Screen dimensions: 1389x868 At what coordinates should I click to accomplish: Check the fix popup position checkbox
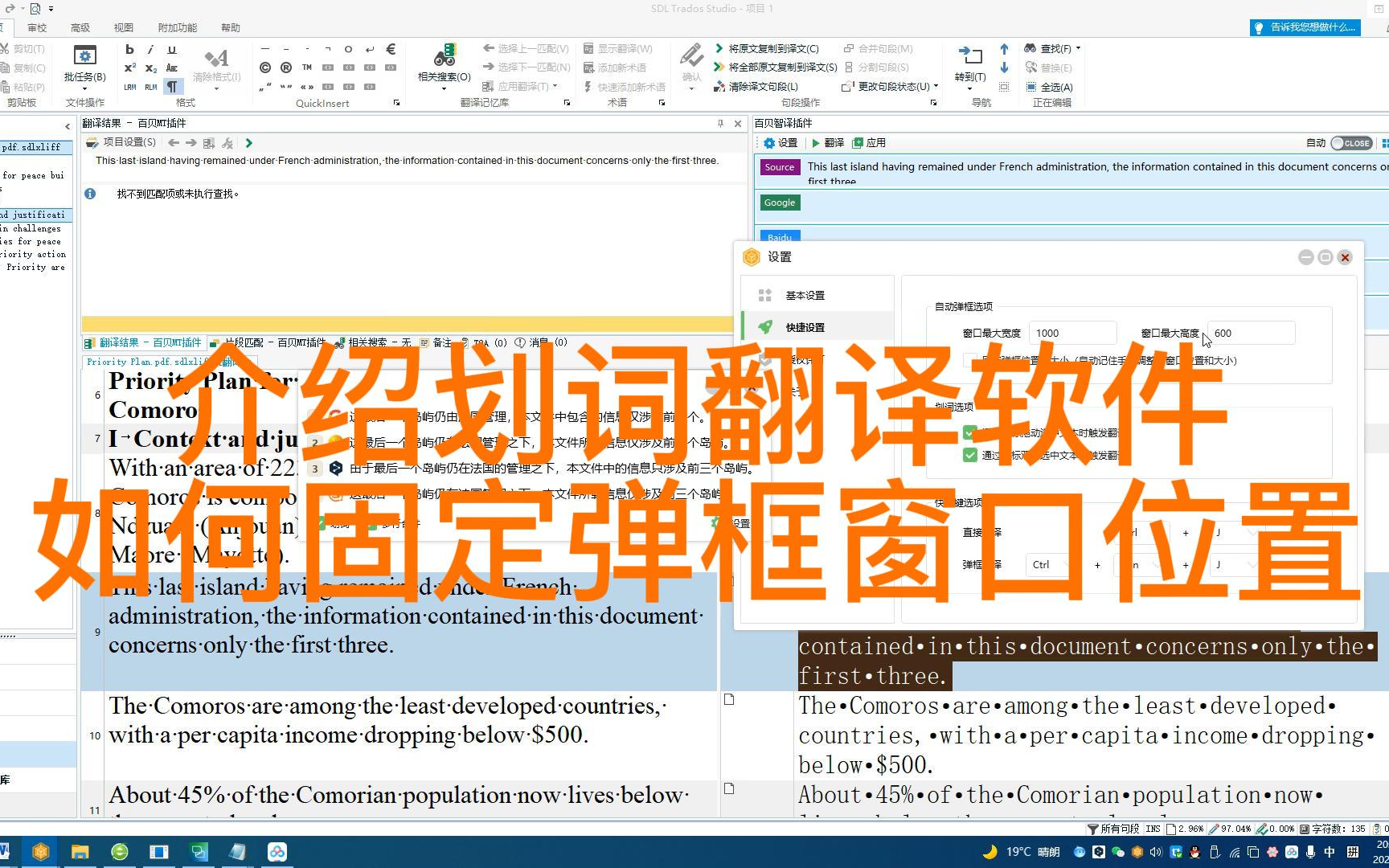(970, 360)
